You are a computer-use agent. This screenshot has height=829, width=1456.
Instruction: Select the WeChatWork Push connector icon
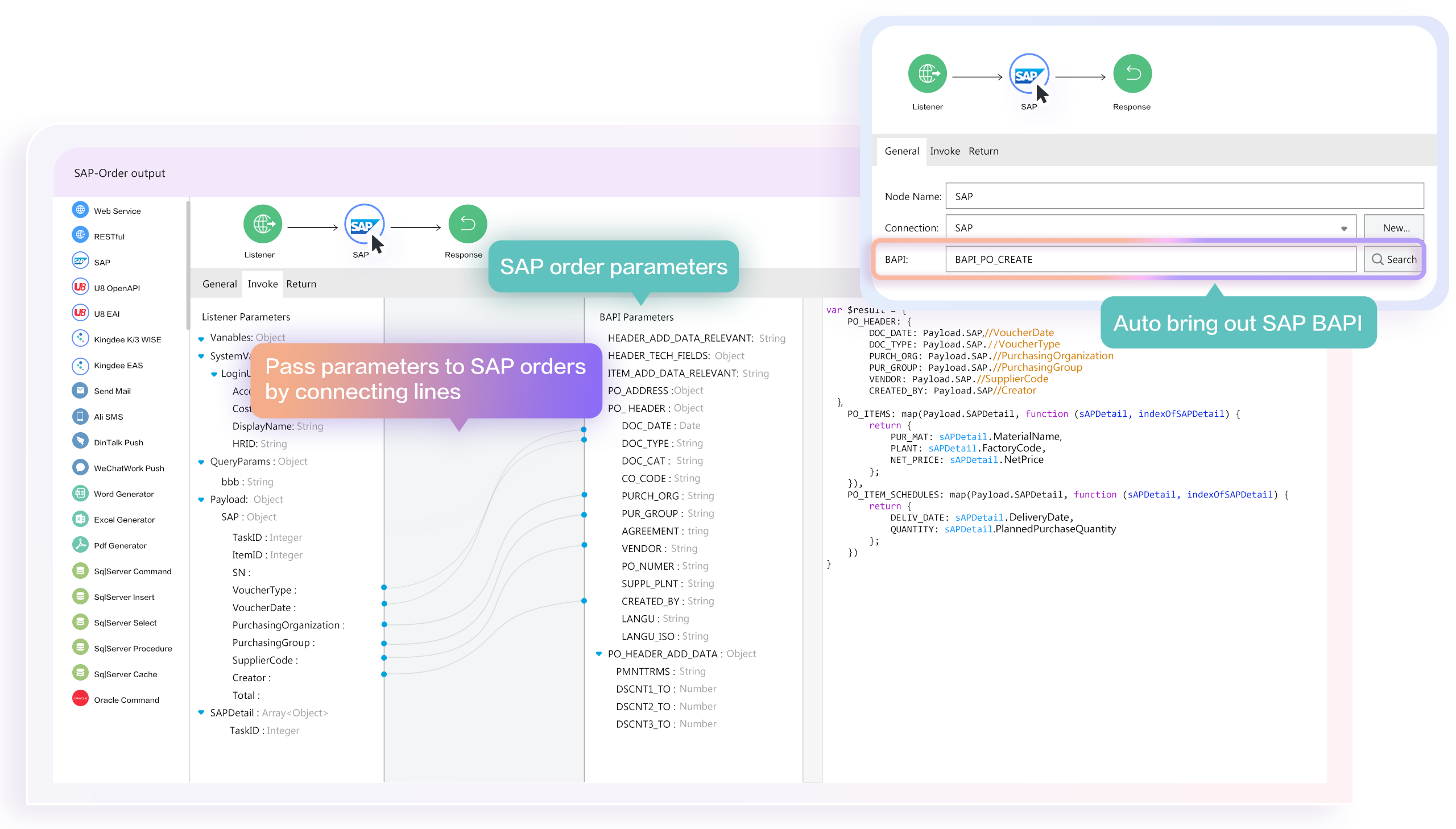80,467
